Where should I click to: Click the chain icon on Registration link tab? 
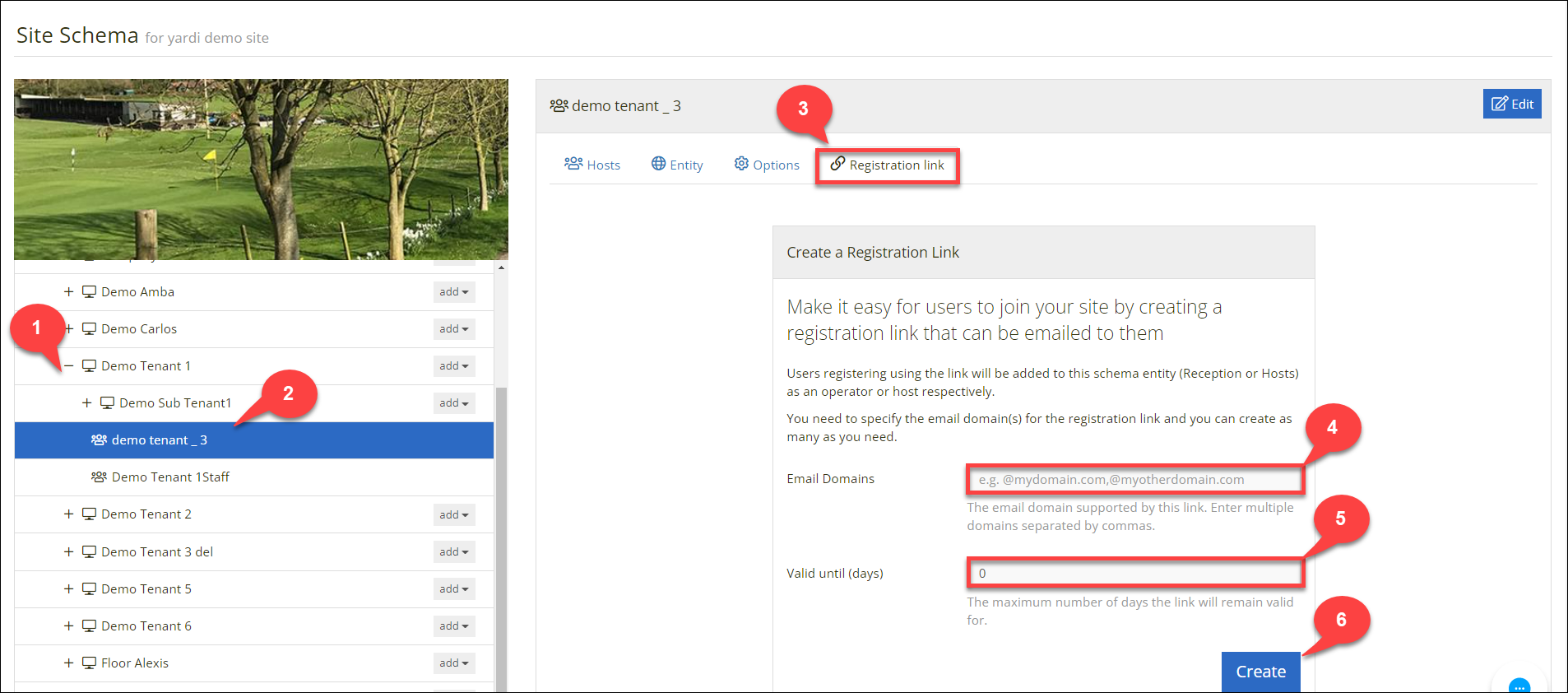pos(837,164)
